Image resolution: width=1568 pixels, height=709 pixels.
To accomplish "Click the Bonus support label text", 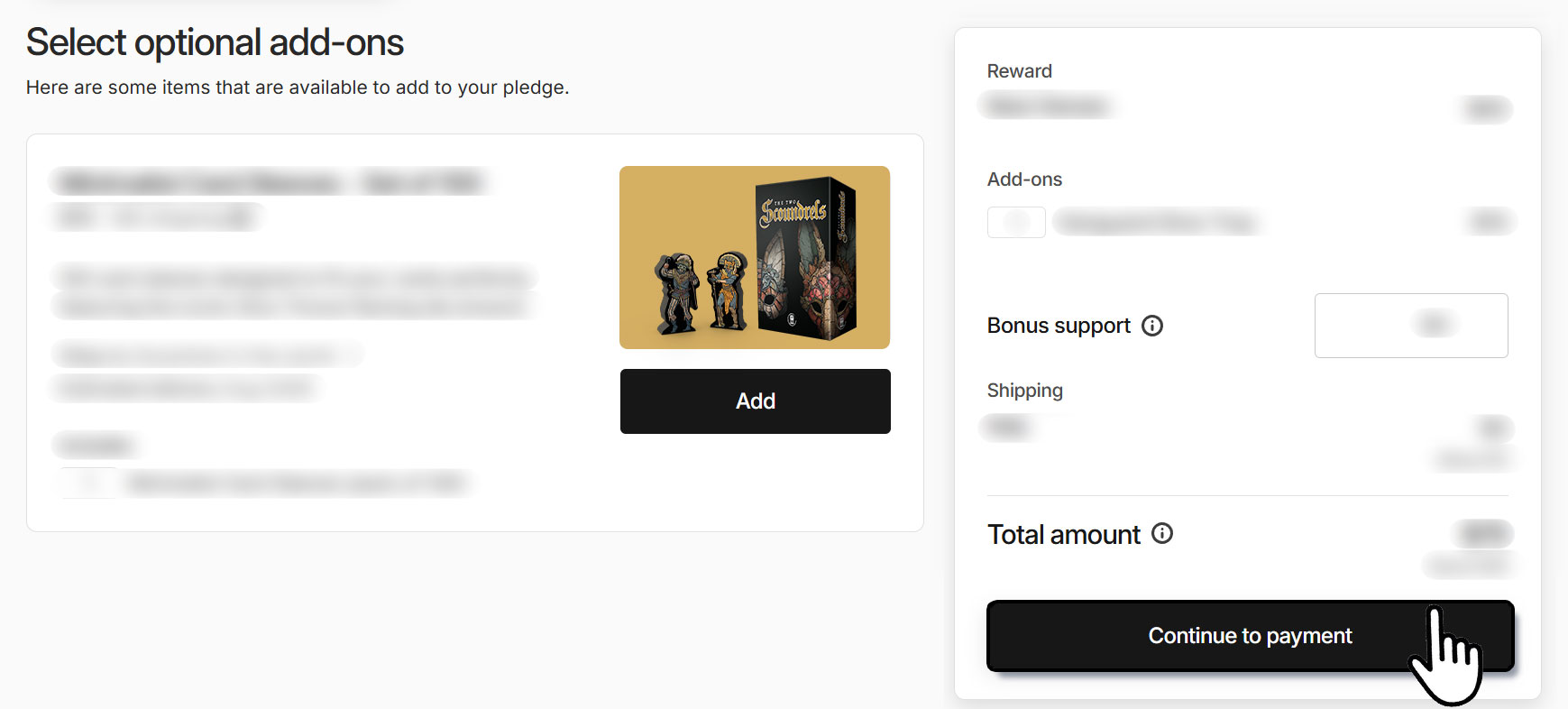I will (1059, 326).
